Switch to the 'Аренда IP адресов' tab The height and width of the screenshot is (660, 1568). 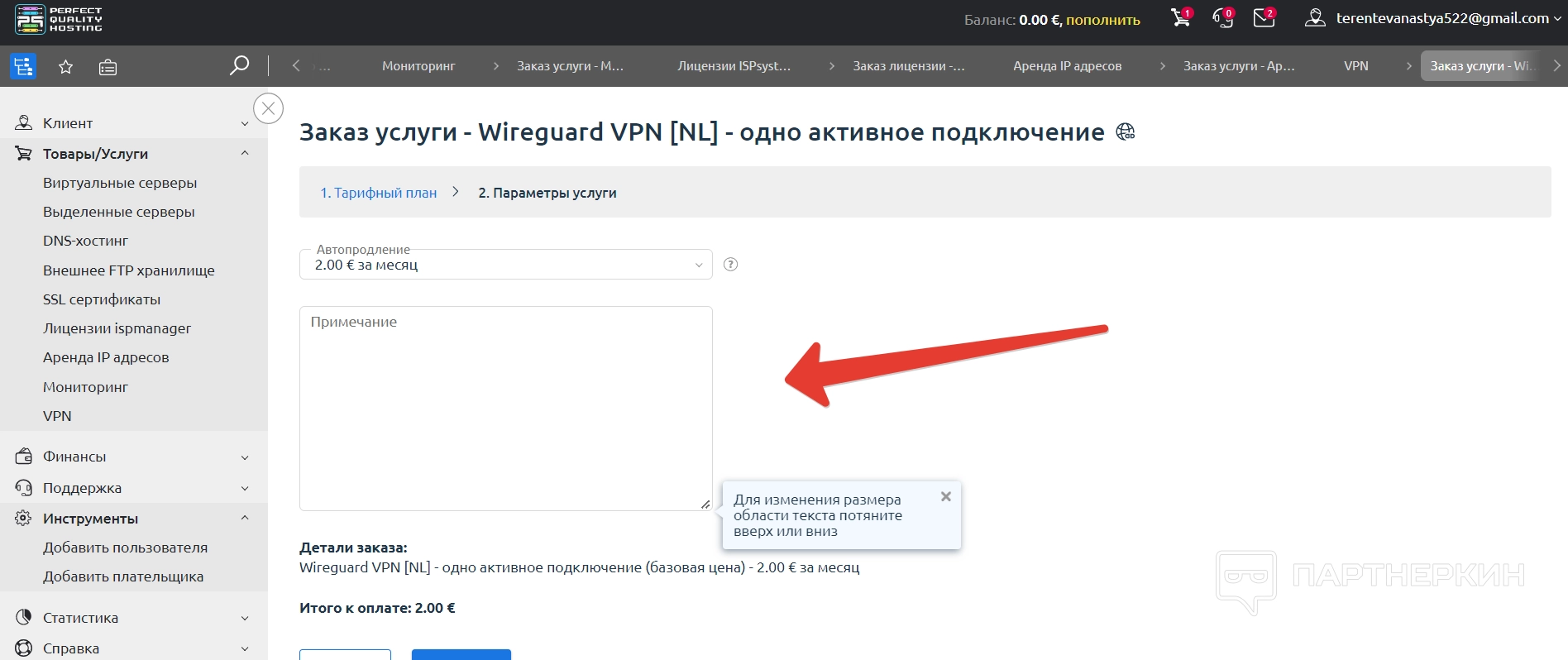tap(1068, 66)
